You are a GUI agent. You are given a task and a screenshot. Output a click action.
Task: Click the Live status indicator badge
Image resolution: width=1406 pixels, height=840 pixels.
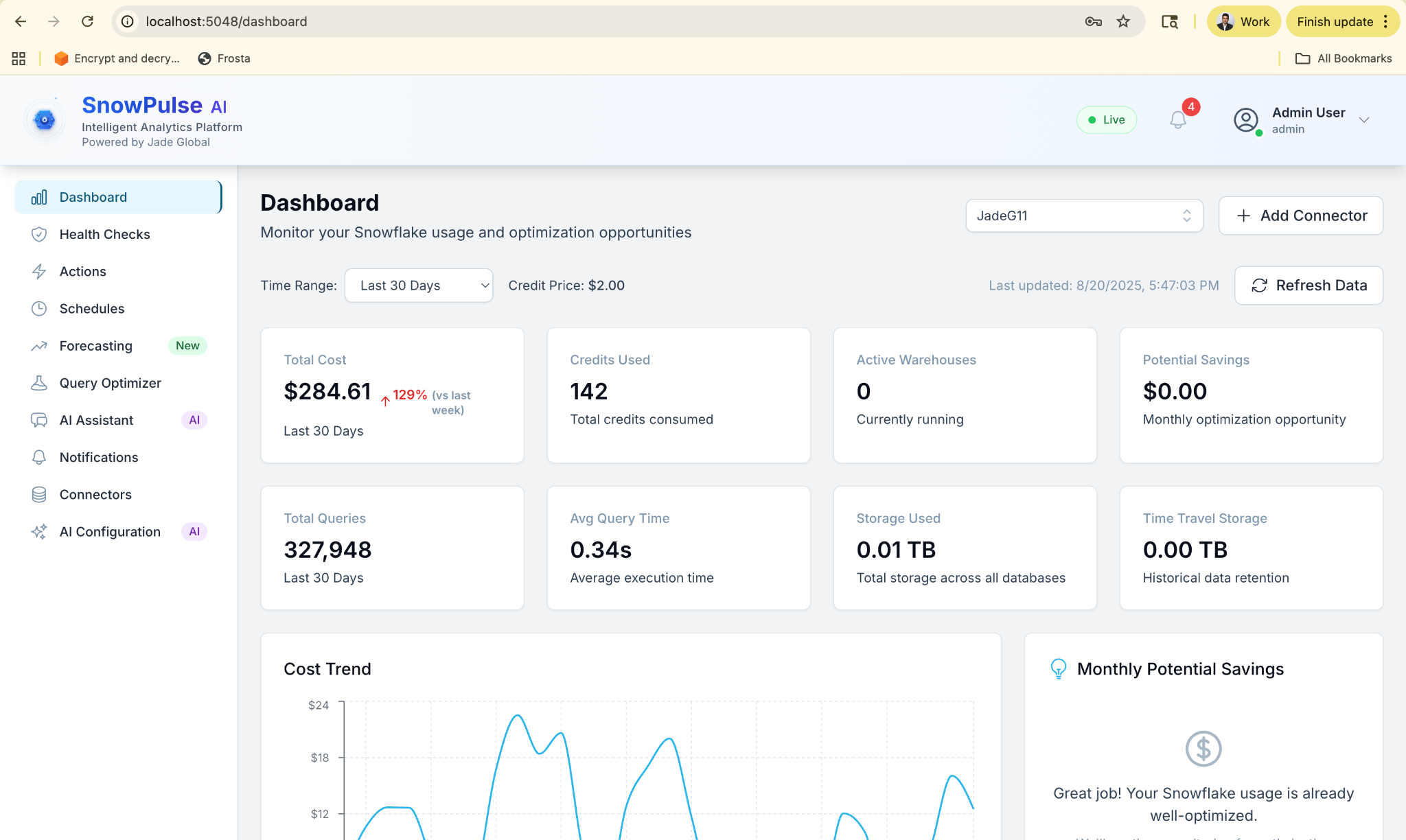coord(1107,120)
